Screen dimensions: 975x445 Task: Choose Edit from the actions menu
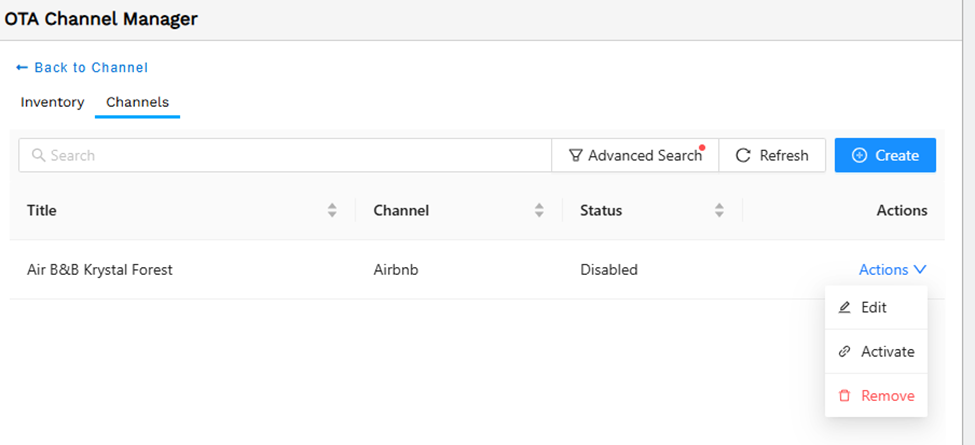[876, 308]
